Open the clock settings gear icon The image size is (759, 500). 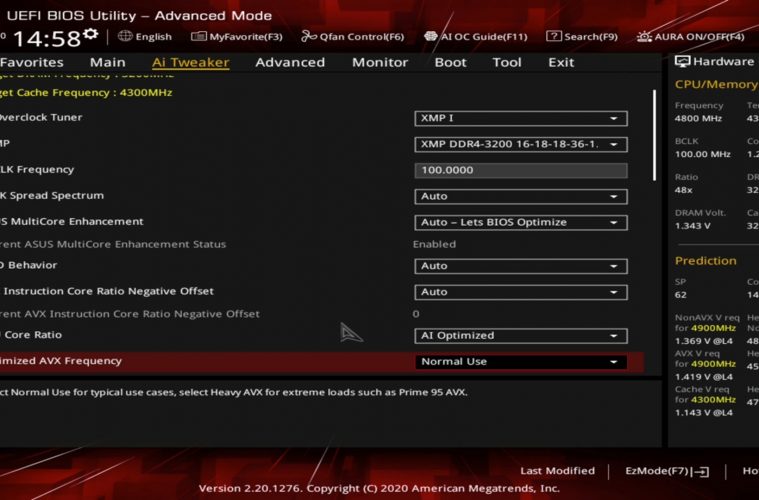click(x=91, y=34)
